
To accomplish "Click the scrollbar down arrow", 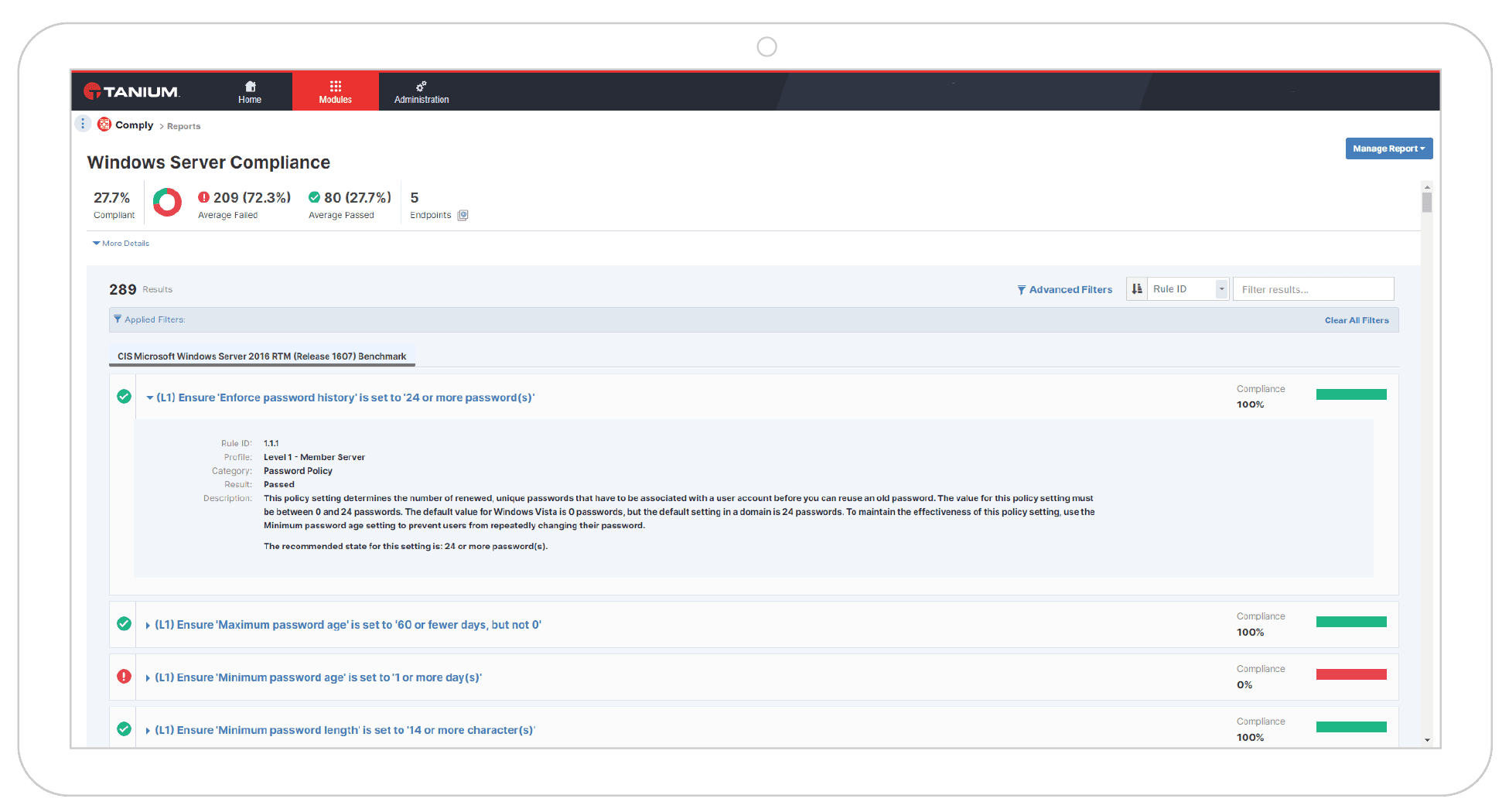I will (x=1426, y=740).
